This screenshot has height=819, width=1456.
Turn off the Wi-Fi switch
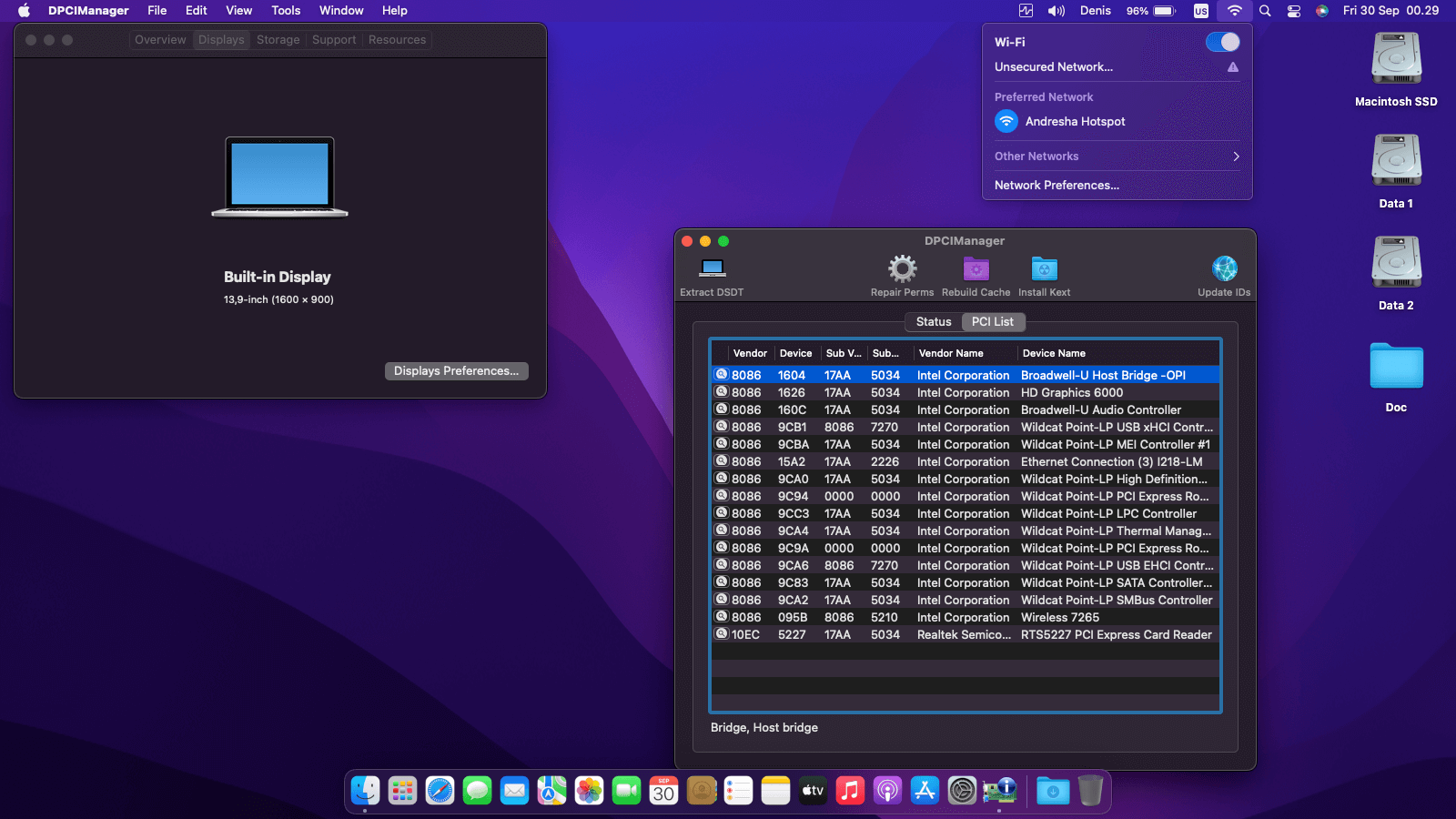[x=1223, y=42]
